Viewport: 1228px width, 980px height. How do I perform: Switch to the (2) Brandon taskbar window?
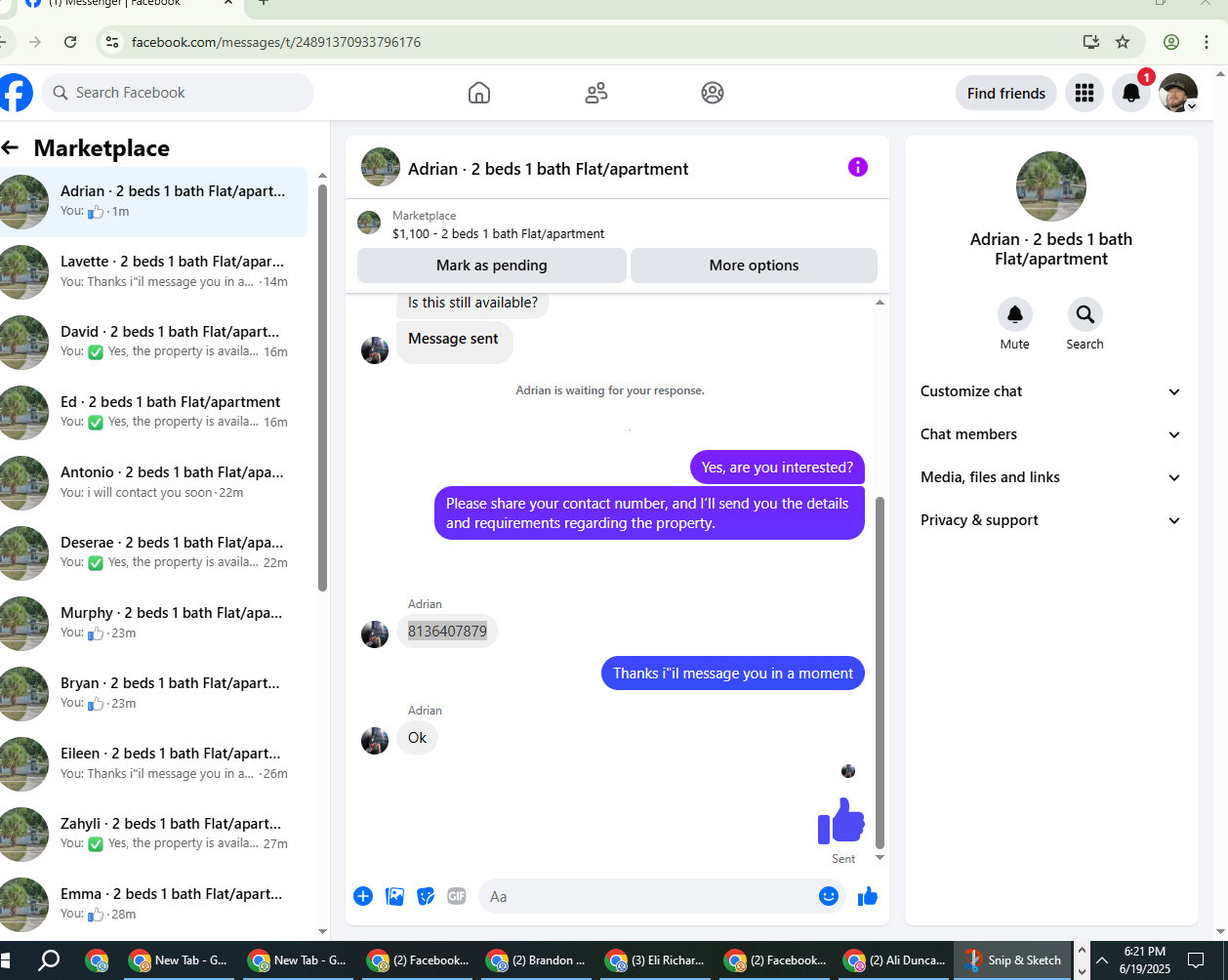pyautogui.click(x=538, y=960)
